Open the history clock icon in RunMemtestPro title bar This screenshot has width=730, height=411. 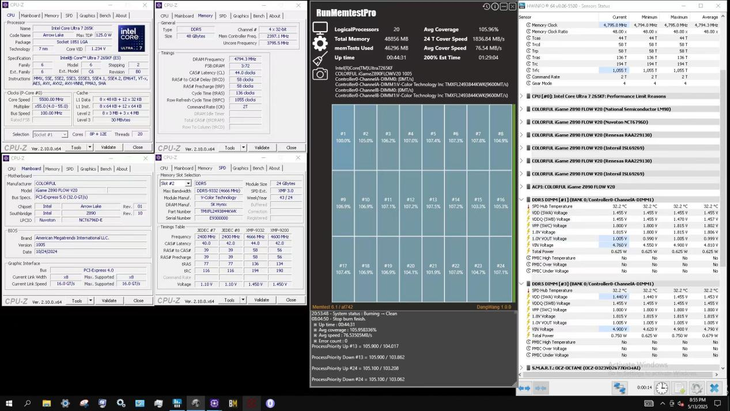pos(487,7)
